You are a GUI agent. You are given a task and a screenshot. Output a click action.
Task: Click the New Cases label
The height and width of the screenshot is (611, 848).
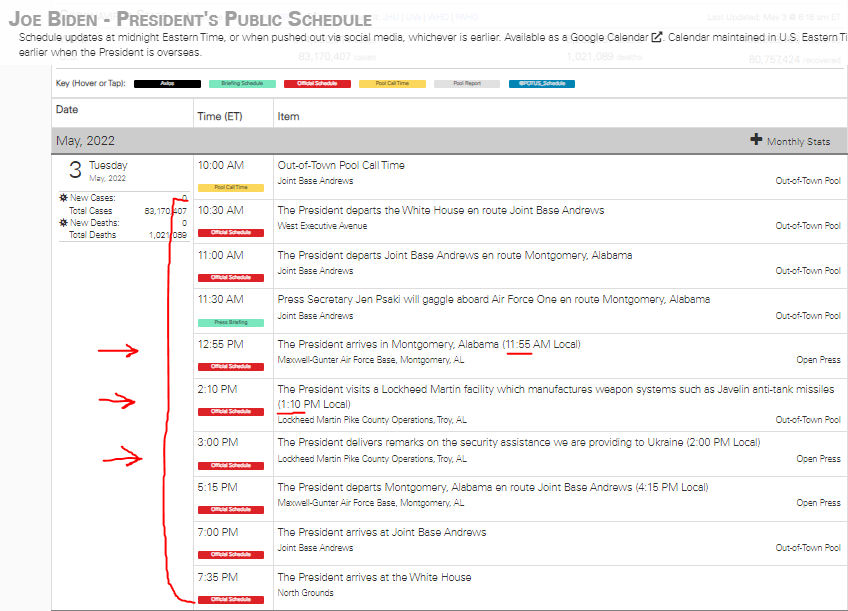click(92, 198)
